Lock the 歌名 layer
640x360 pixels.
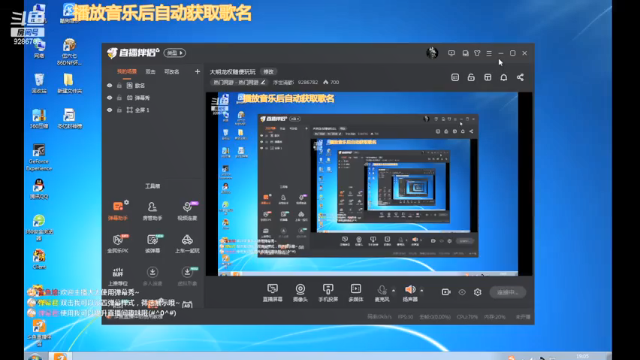click(119, 85)
